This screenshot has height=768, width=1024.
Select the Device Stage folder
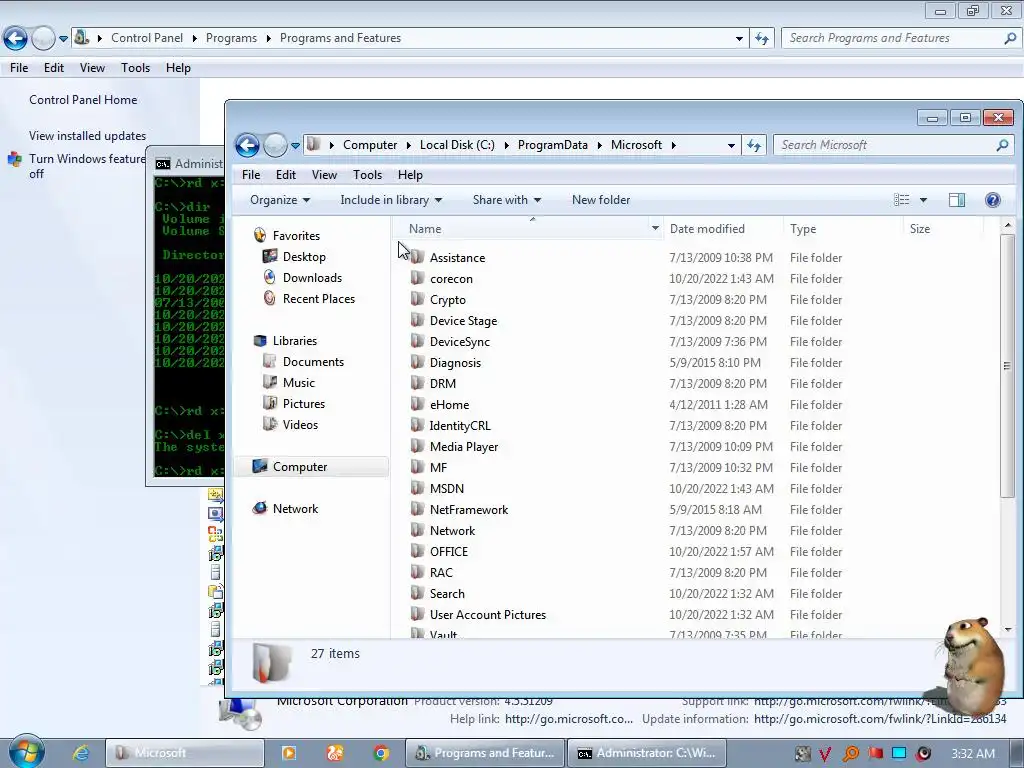(463, 321)
